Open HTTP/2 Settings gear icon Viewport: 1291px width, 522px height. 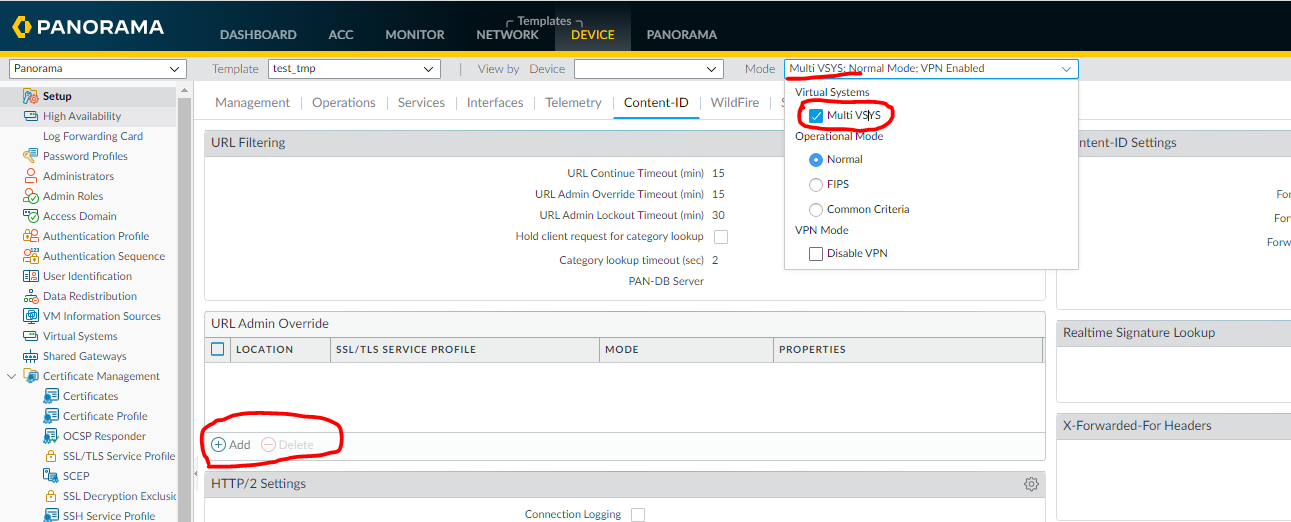(x=1031, y=484)
